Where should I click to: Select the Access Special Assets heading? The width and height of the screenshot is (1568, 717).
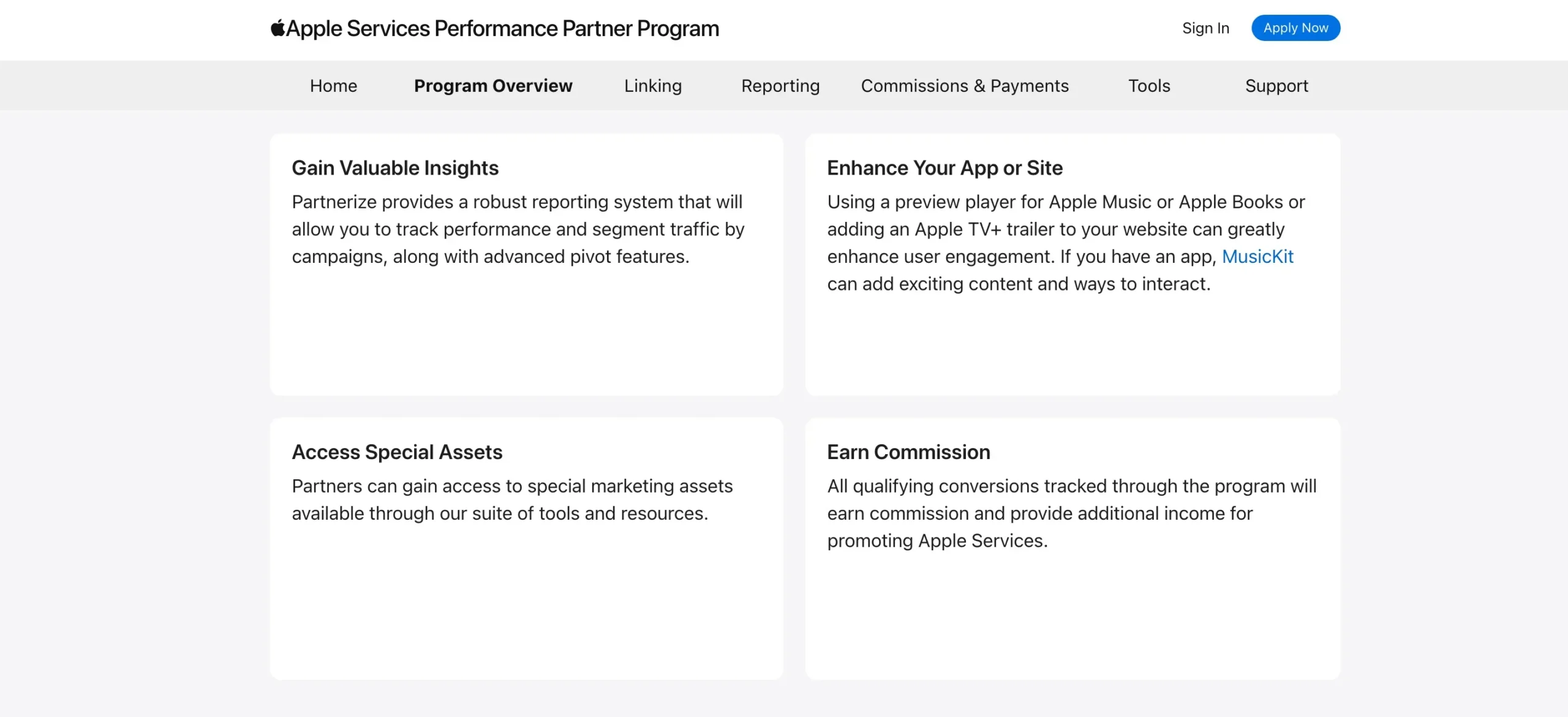397,452
